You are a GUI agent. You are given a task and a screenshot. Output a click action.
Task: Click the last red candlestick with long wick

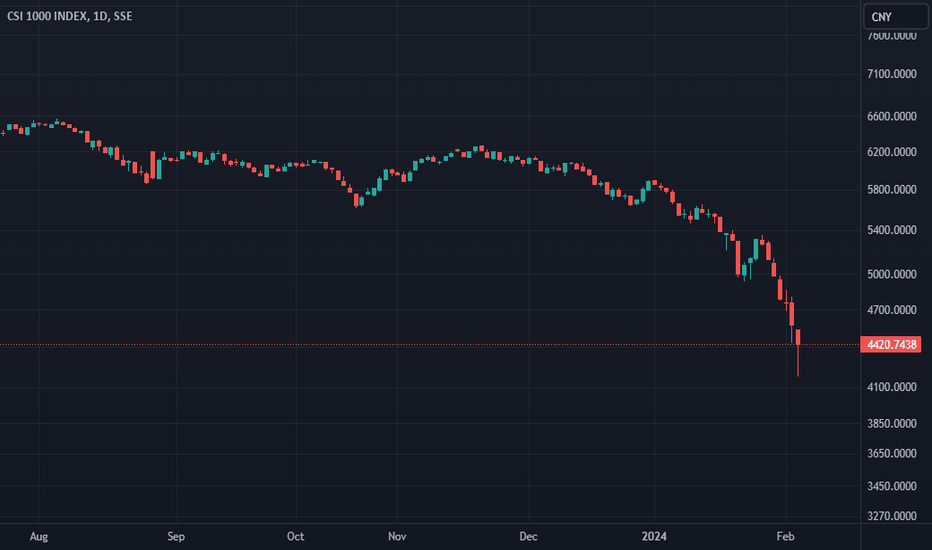[x=798, y=352]
